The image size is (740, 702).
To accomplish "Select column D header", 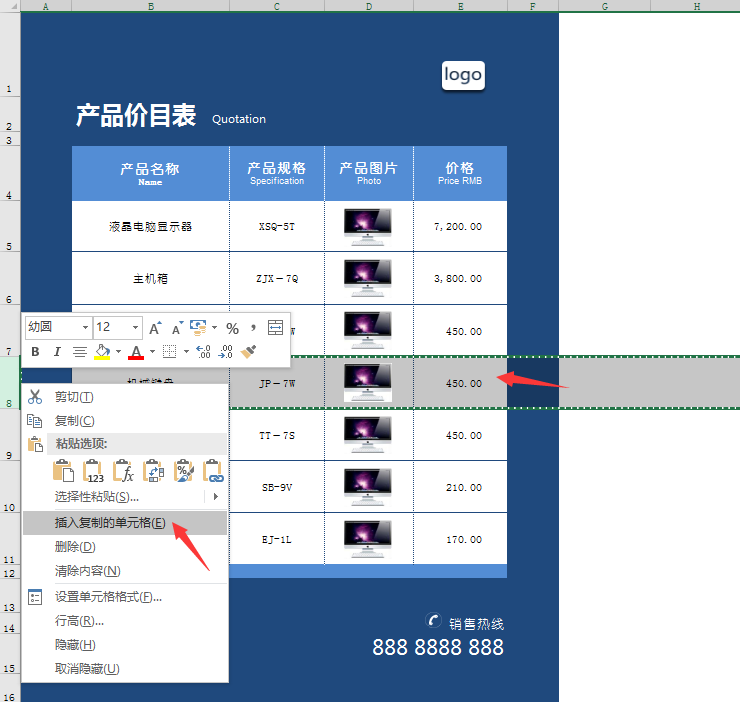I will [369, 6].
